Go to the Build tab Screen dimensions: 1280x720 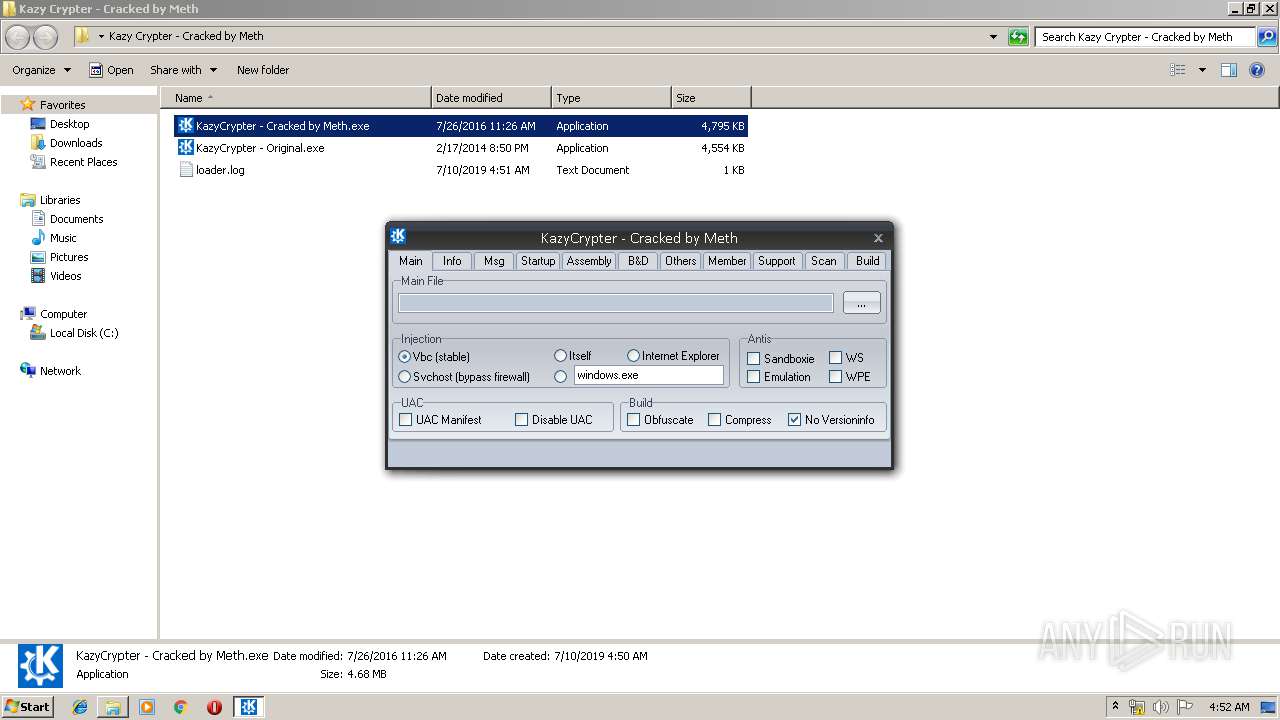pyautogui.click(x=868, y=261)
